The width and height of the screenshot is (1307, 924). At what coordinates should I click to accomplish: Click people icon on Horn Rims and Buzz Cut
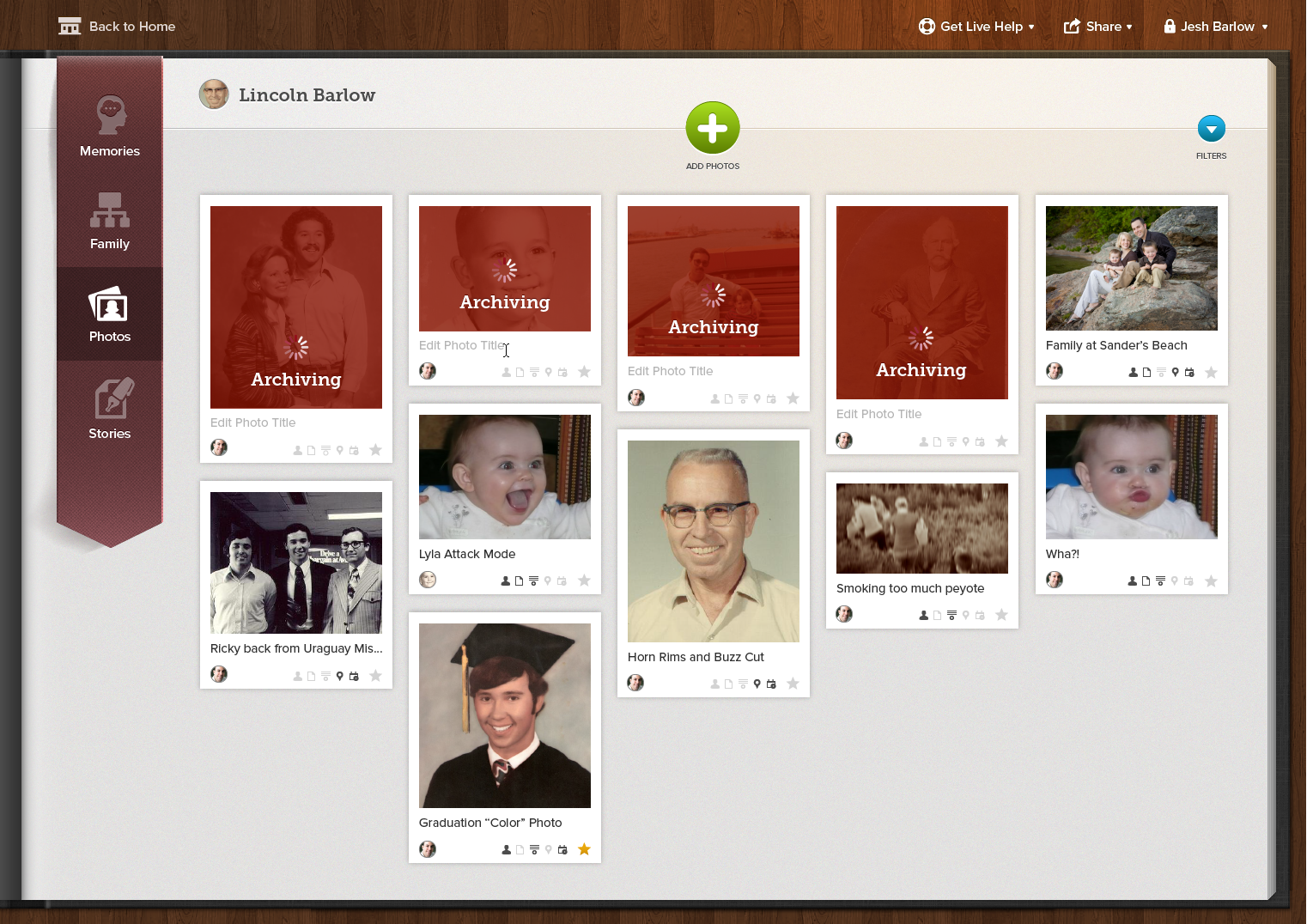pyautogui.click(x=714, y=684)
